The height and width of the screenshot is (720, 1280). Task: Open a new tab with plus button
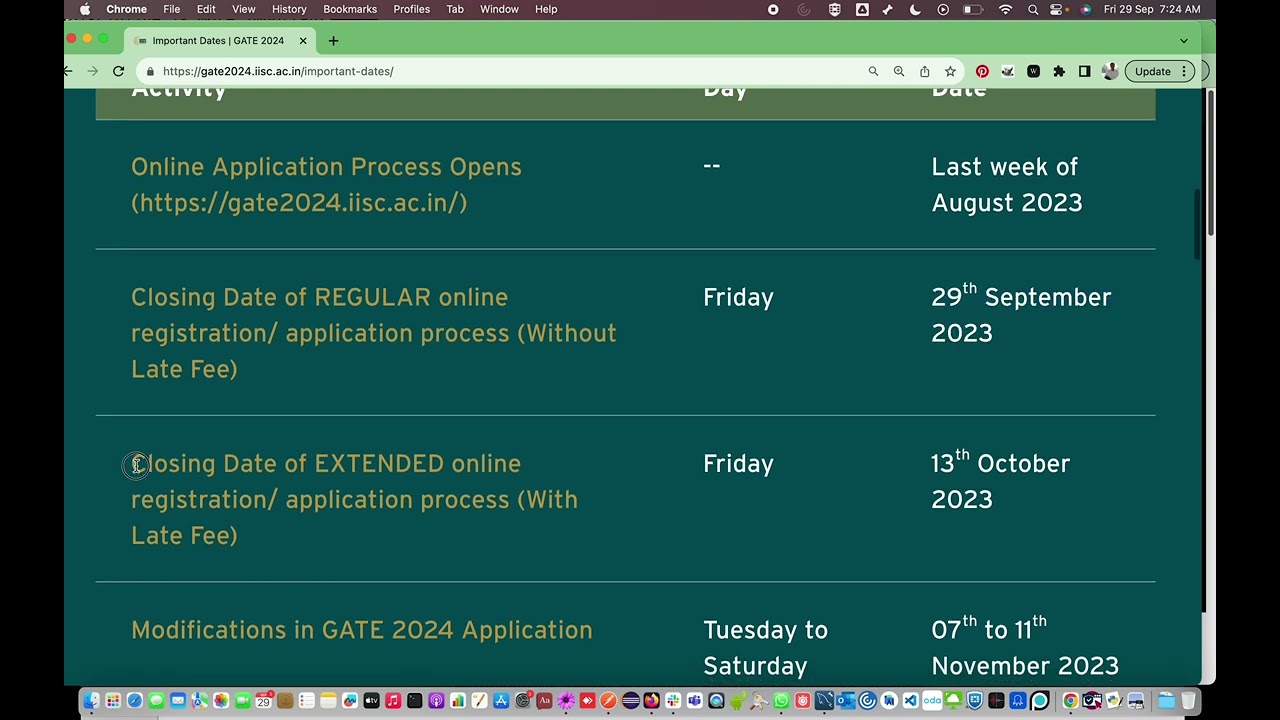click(x=333, y=40)
